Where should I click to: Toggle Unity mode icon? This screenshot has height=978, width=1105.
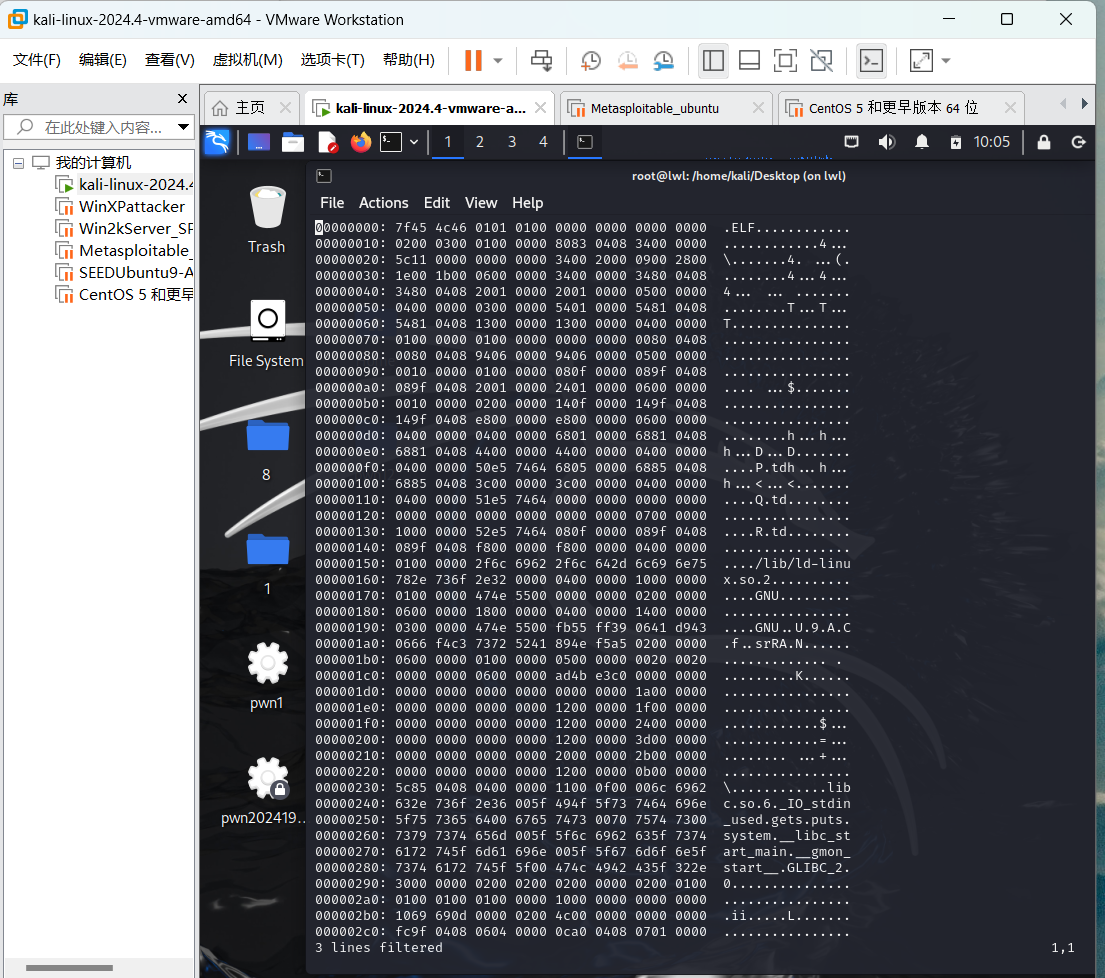tap(821, 61)
